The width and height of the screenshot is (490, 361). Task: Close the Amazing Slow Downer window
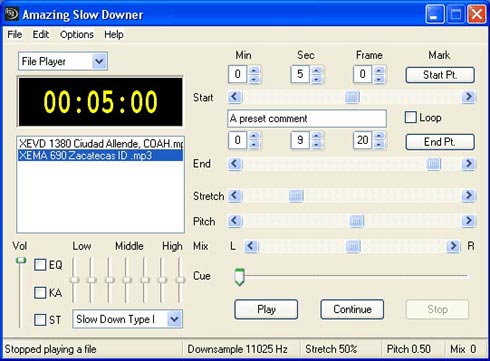click(477, 14)
